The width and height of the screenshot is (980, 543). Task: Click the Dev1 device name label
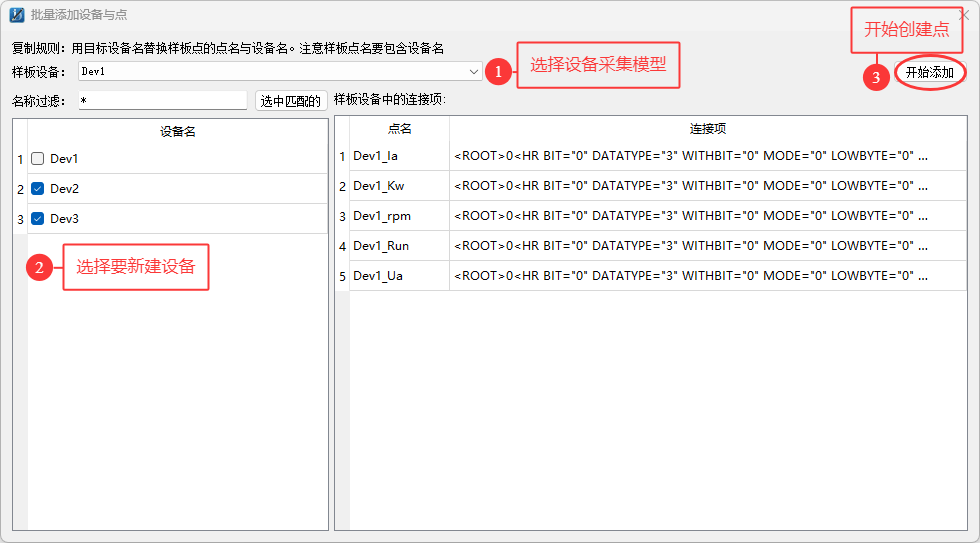pos(64,159)
